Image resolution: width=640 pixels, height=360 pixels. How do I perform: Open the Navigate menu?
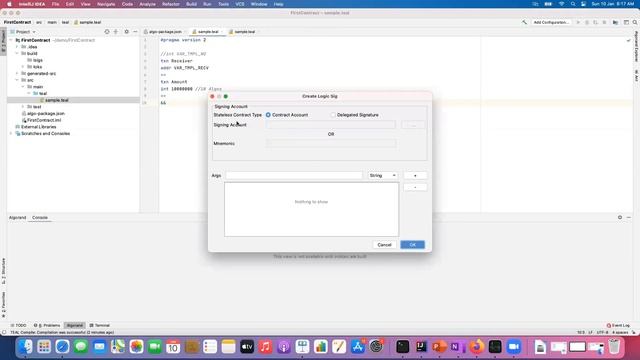click(x=106, y=4)
